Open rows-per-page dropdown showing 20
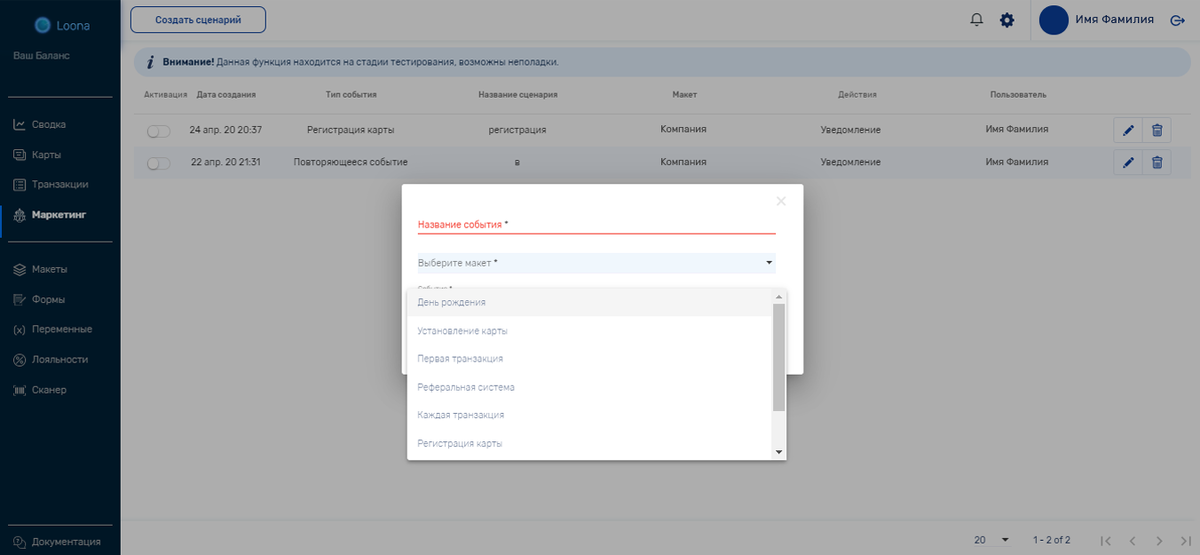 (x=992, y=540)
